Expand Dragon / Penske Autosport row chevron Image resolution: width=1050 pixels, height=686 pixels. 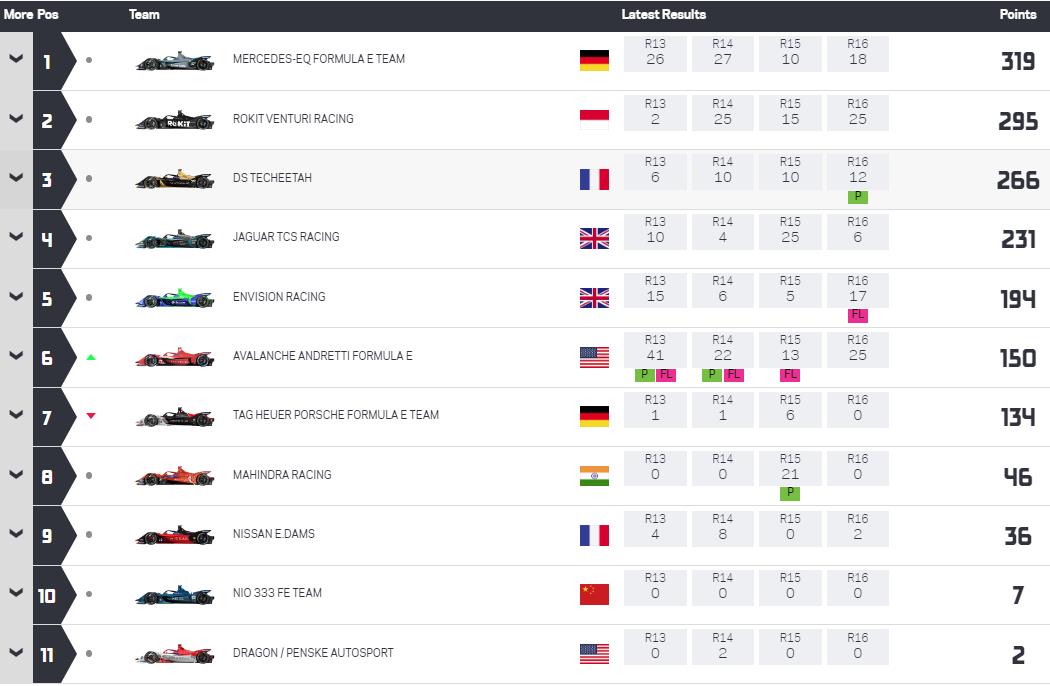(16, 652)
